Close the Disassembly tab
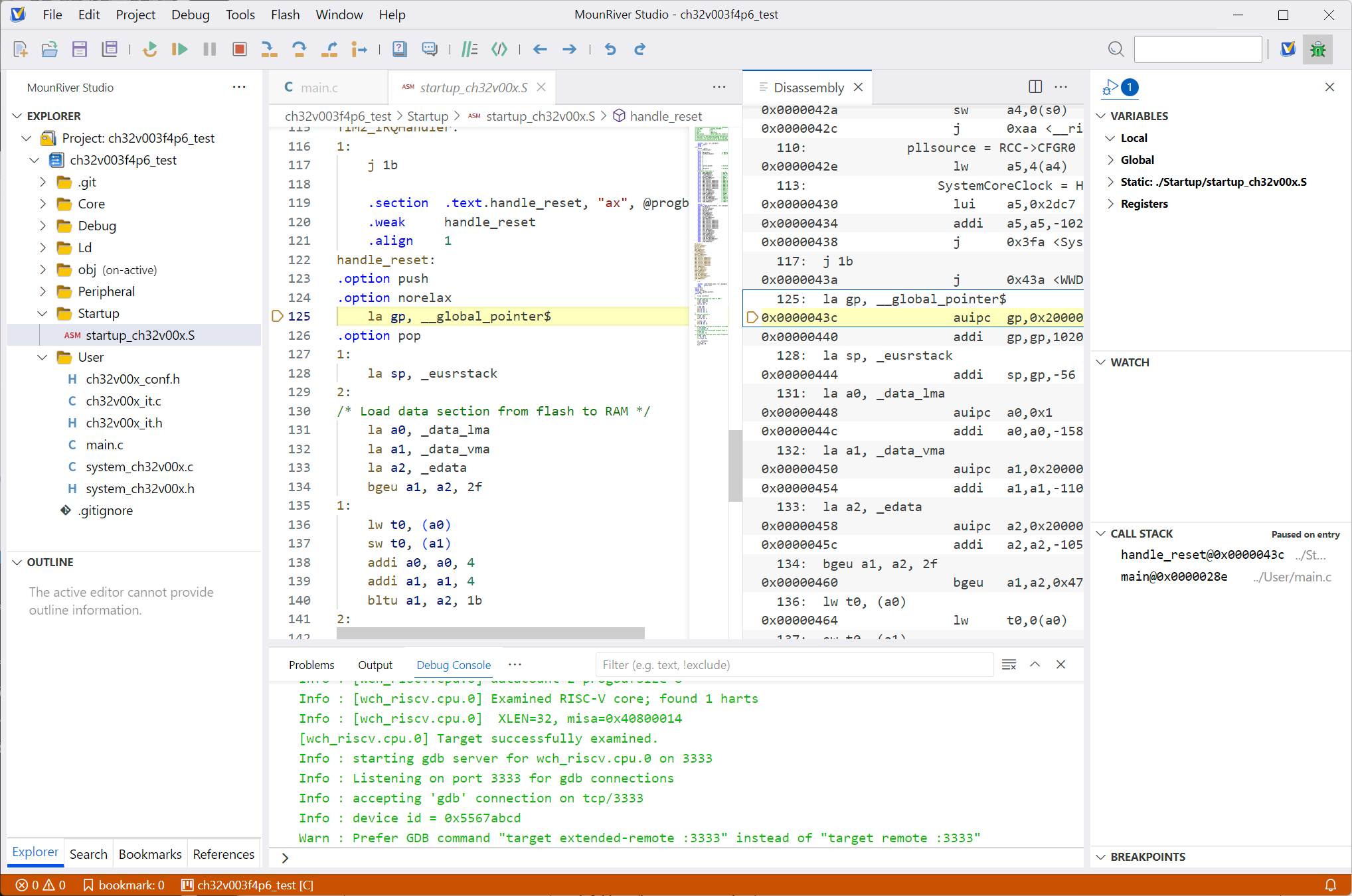This screenshot has width=1352, height=896. click(x=858, y=87)
